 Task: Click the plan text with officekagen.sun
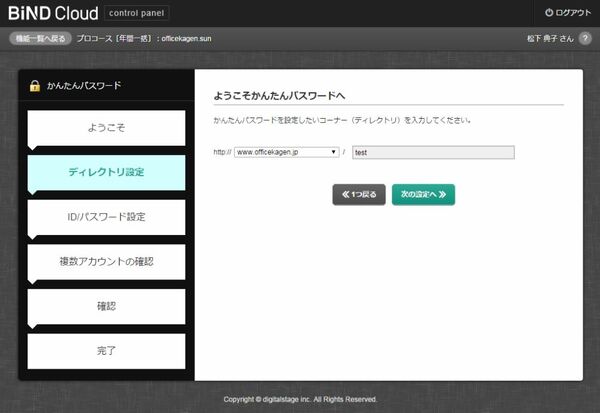coord(144,39)
